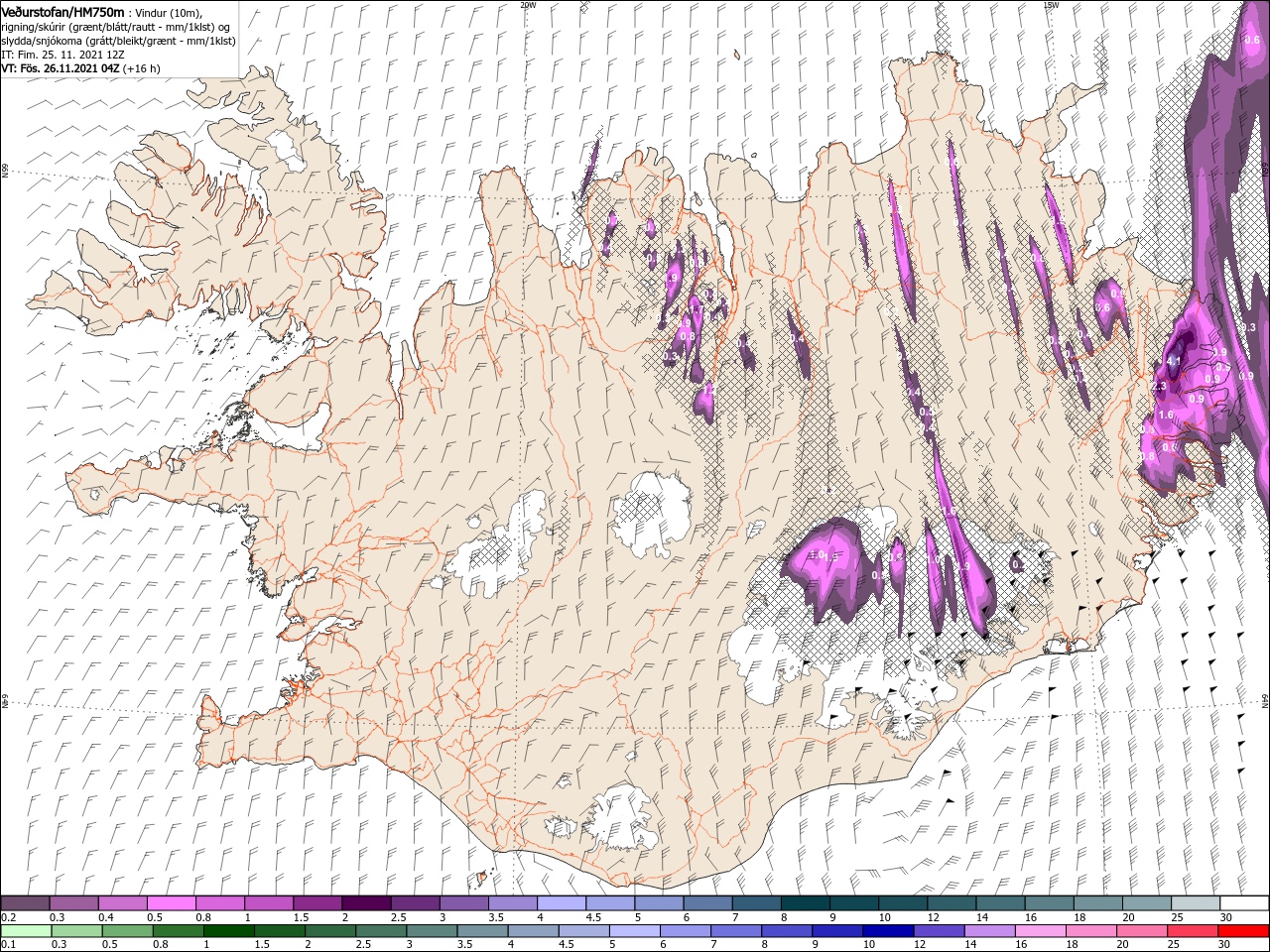The height and width of the screenshot is (952, 1270).
Task: Pick the violet 12 rain legend swatch
Action: click(x=938, y=931)
